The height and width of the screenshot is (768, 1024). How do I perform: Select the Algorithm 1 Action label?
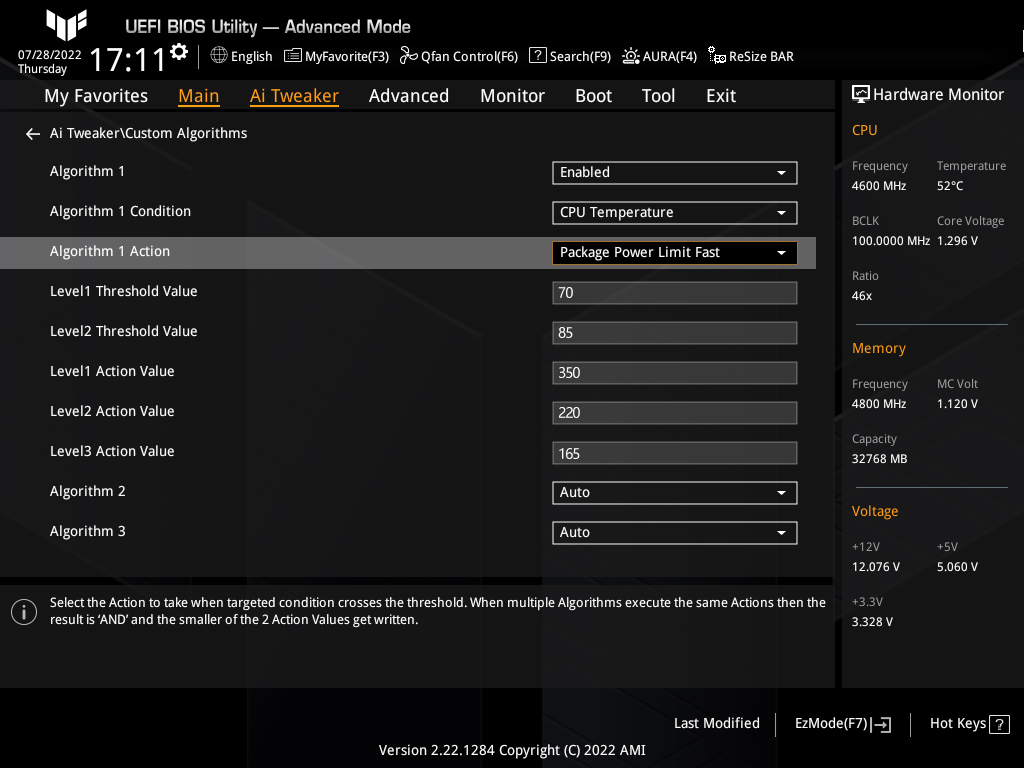pos(110,251)
